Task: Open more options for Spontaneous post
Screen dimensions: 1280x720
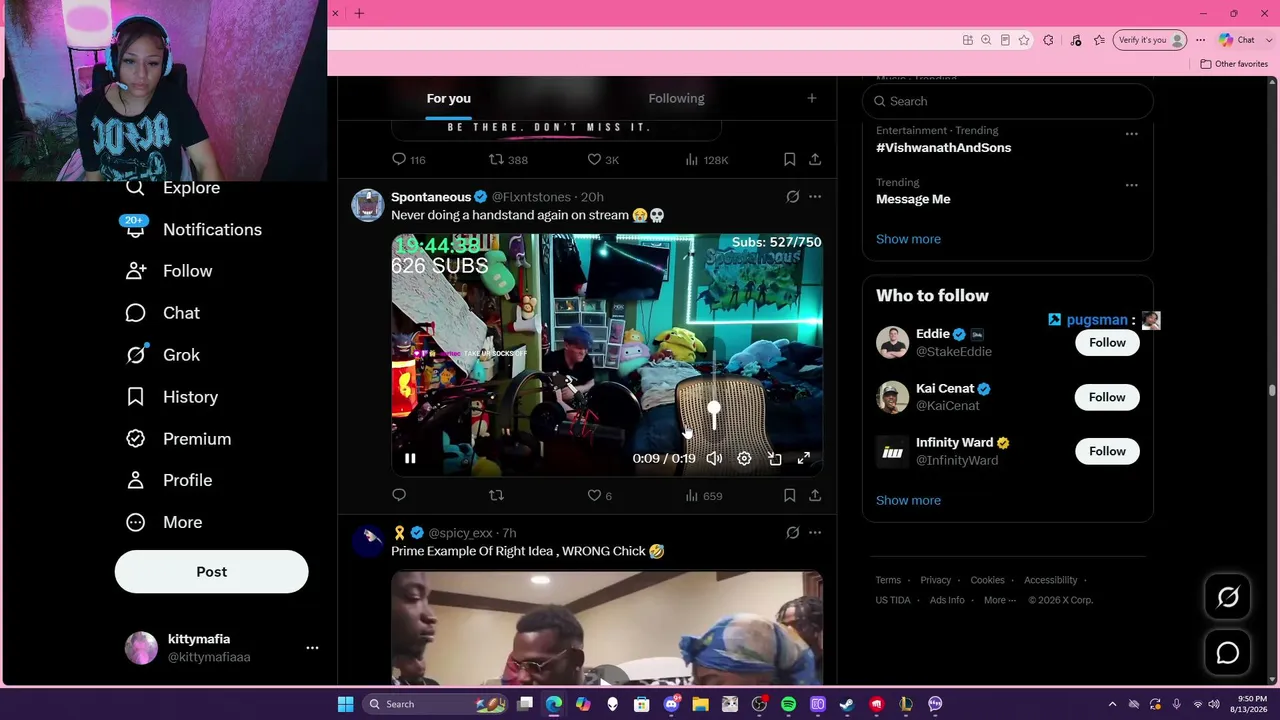Action: click(x=815, y=197)
